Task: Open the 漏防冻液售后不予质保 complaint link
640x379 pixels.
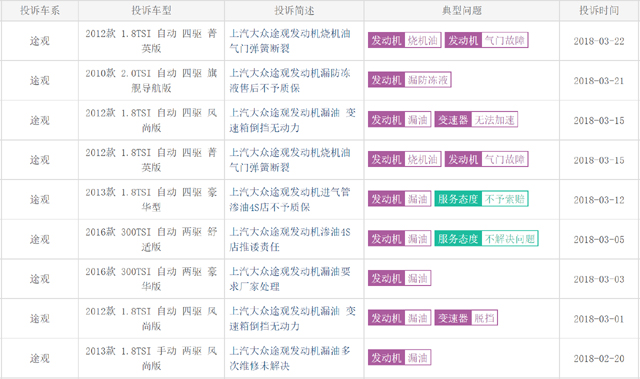Action: 290,80
